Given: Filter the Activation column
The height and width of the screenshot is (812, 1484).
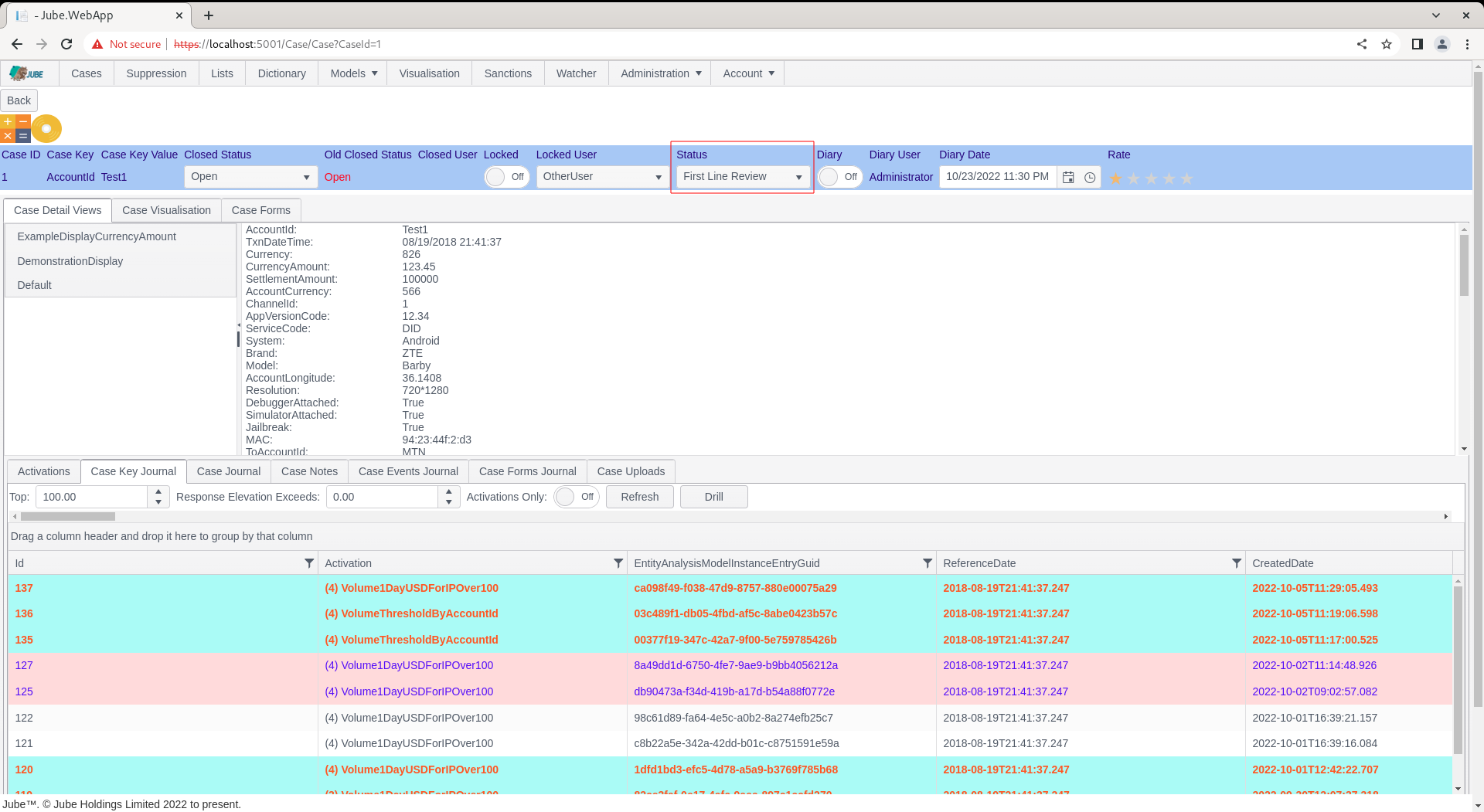Looking at the screenshot, I should pyautogui.click(x=618, y=563).
